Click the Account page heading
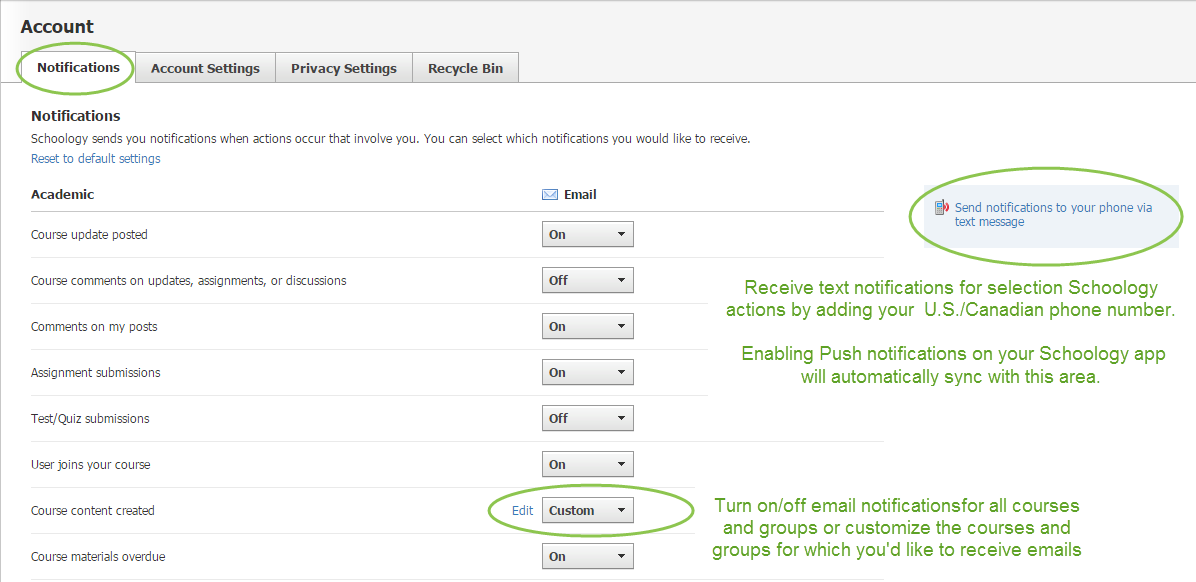 click(57, 27)
